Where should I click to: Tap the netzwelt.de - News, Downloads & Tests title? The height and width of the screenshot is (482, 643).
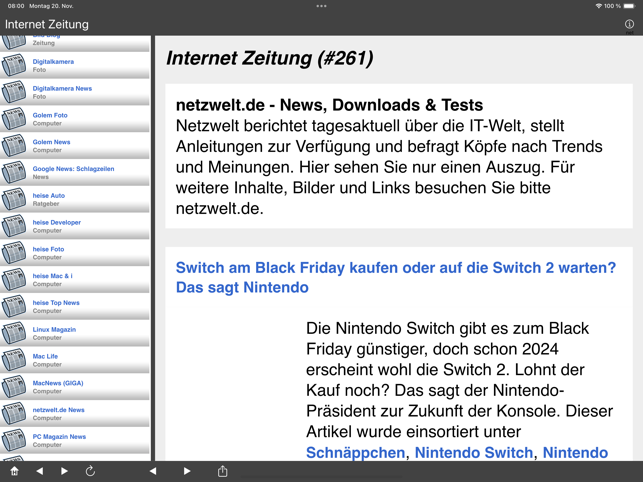pyautogui.click(x=329, y=105)
